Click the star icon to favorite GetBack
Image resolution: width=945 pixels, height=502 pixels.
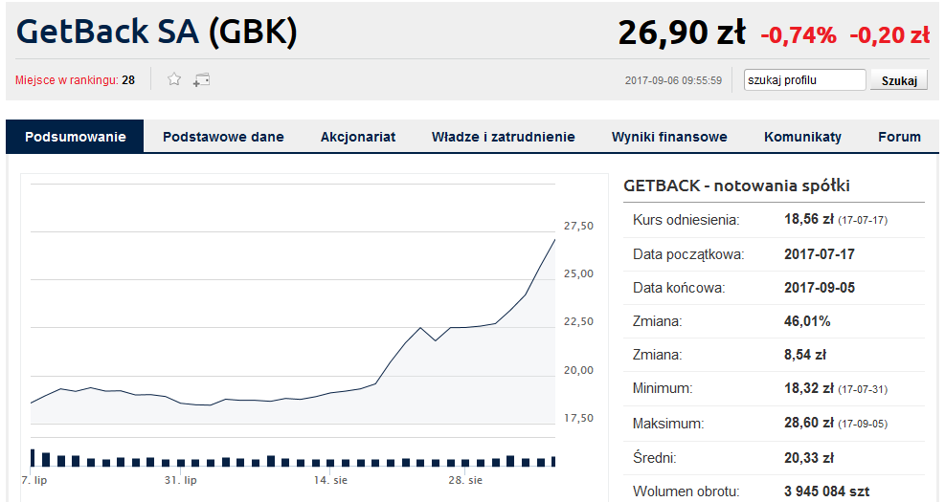pos(174,80)
